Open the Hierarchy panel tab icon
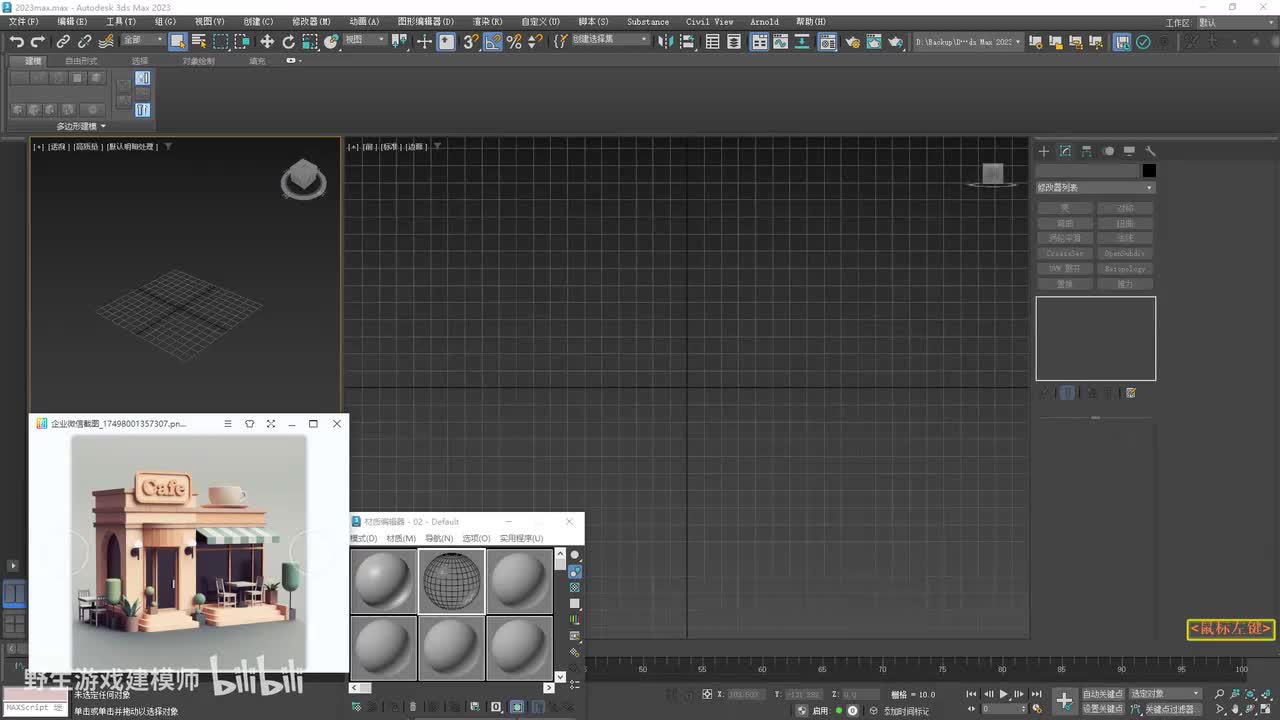This screenshot has width=1280, height=720. click(1086, 151)
